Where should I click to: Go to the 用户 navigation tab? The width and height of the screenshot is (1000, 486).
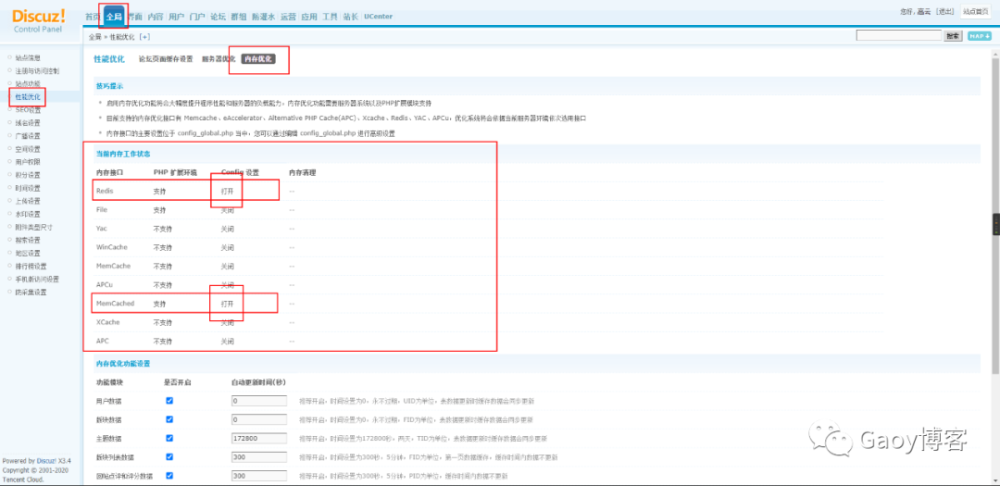click(x=176, y=17)
